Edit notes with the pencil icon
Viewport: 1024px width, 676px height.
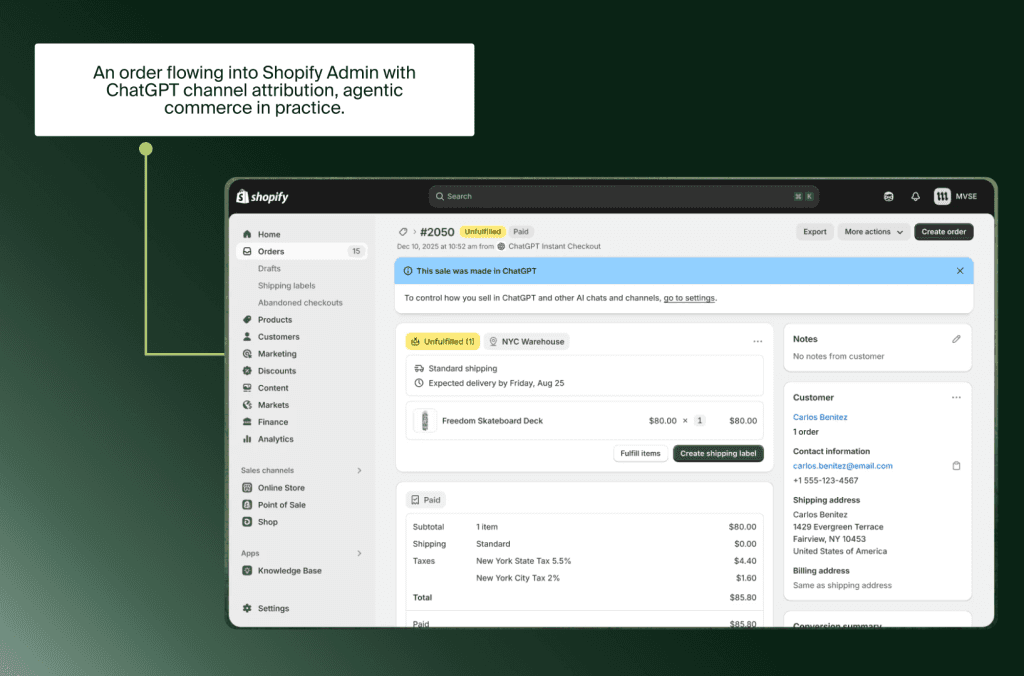point(956,339)
